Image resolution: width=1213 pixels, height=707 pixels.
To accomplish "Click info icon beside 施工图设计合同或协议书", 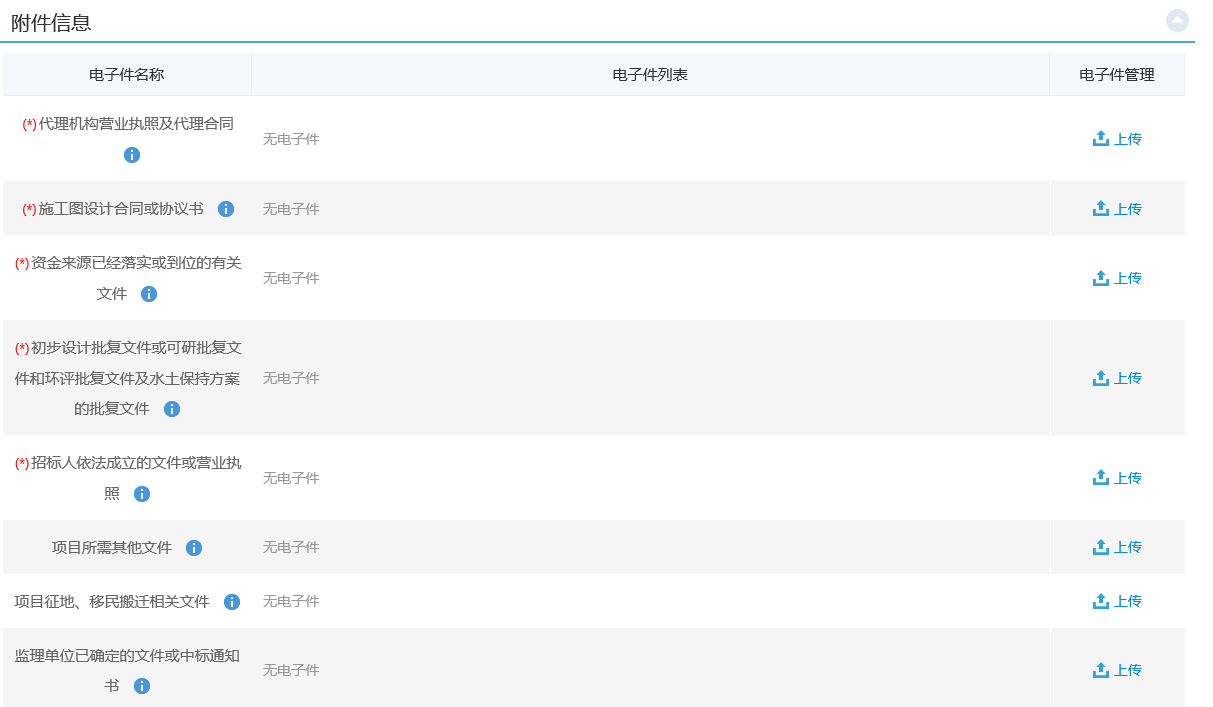I will (226, 209).
